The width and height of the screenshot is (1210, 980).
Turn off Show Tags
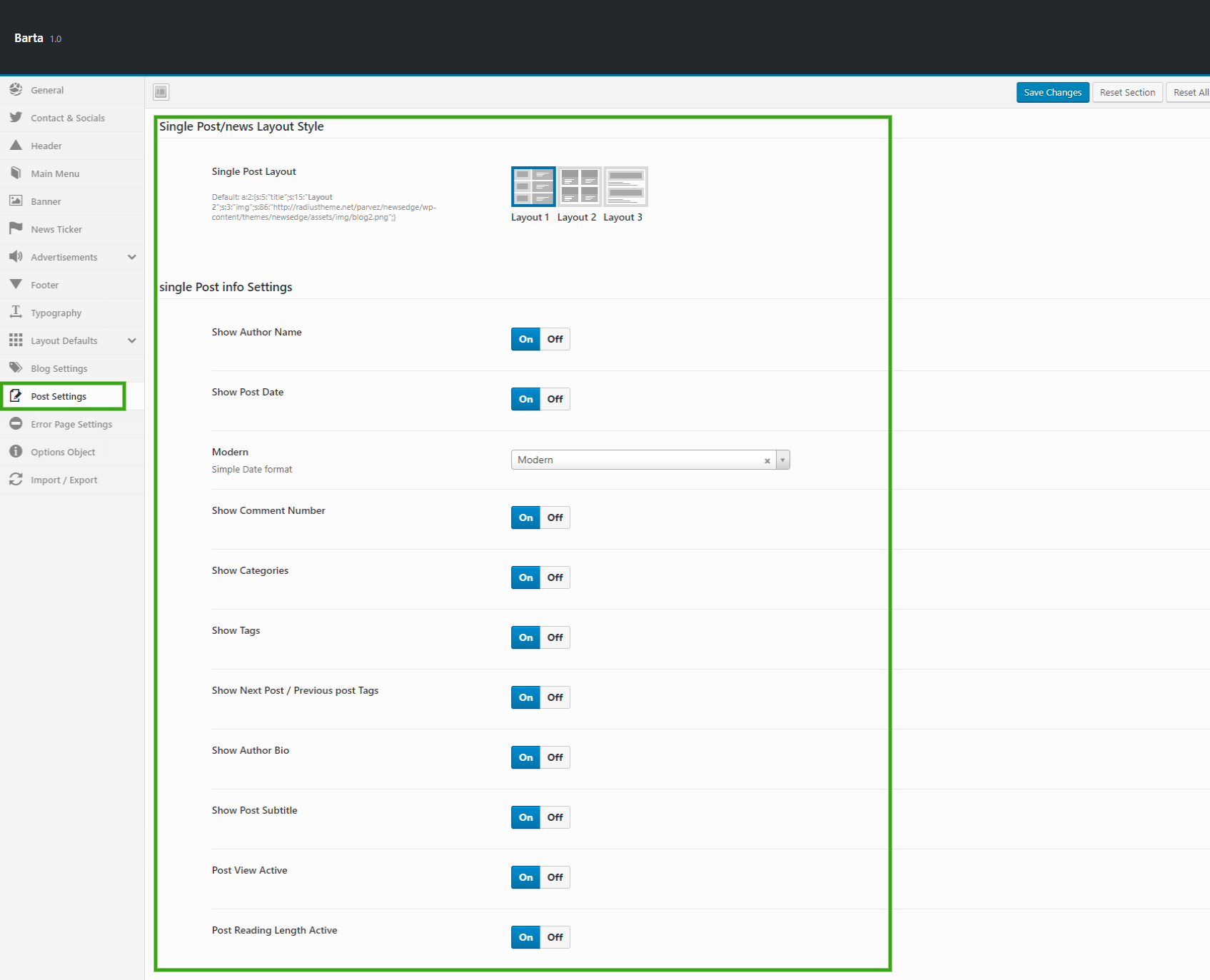point(555,637)
